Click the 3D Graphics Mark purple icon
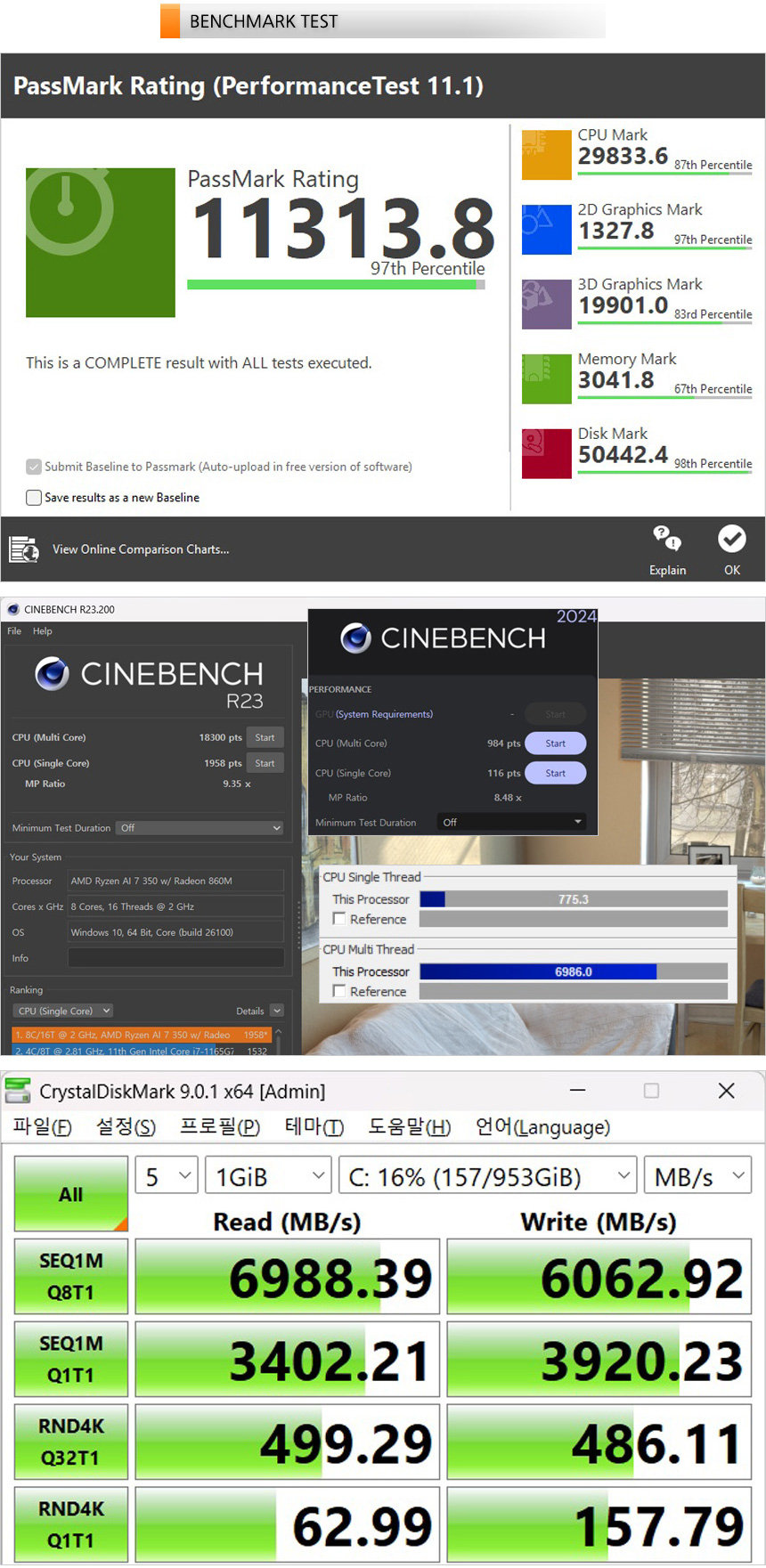The width and height of the screenshot is (766, 1568). click(x=546, y=305)
